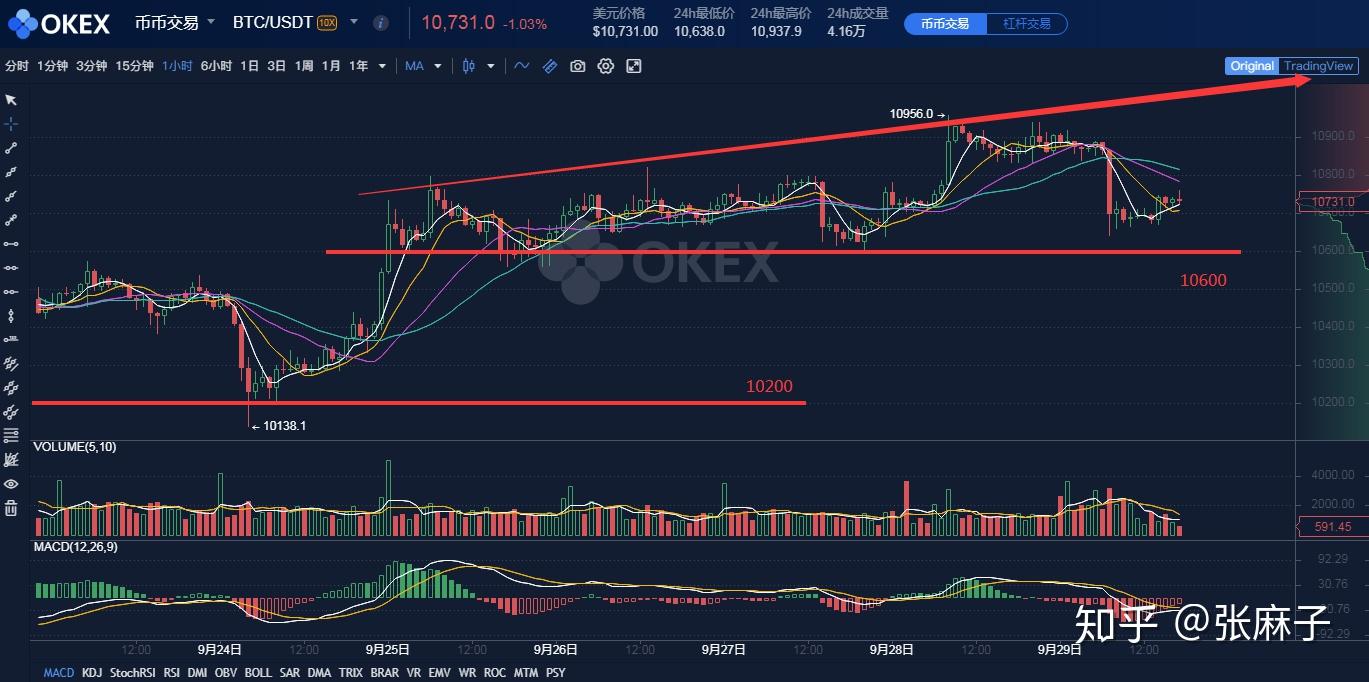Image resolution: width=1369 pixels, height=682 pixels.
Task: Switch to 币币交易 trading mode
Action: pyautogui.click(x=945, y=23)
